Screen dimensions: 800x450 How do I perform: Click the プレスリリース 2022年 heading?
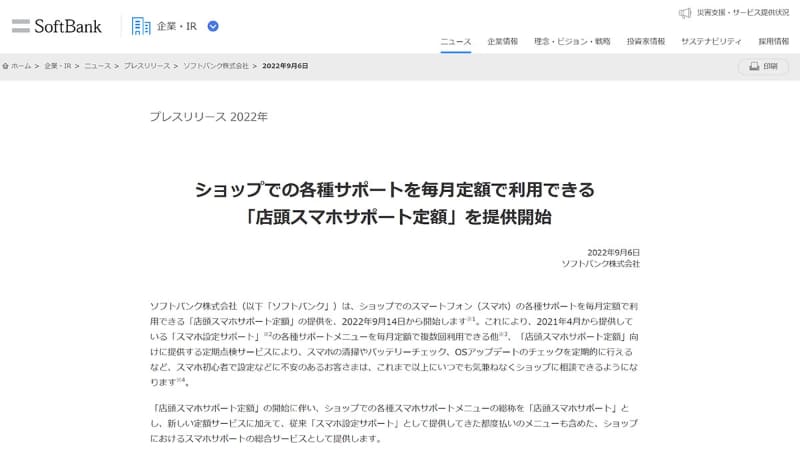[x=209, y=117]
